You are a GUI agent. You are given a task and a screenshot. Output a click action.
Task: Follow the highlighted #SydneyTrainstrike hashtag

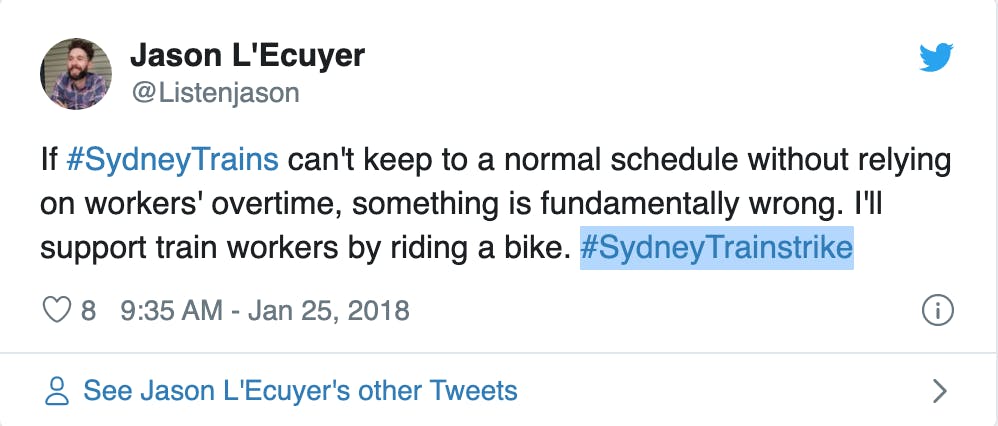(716, 248)
